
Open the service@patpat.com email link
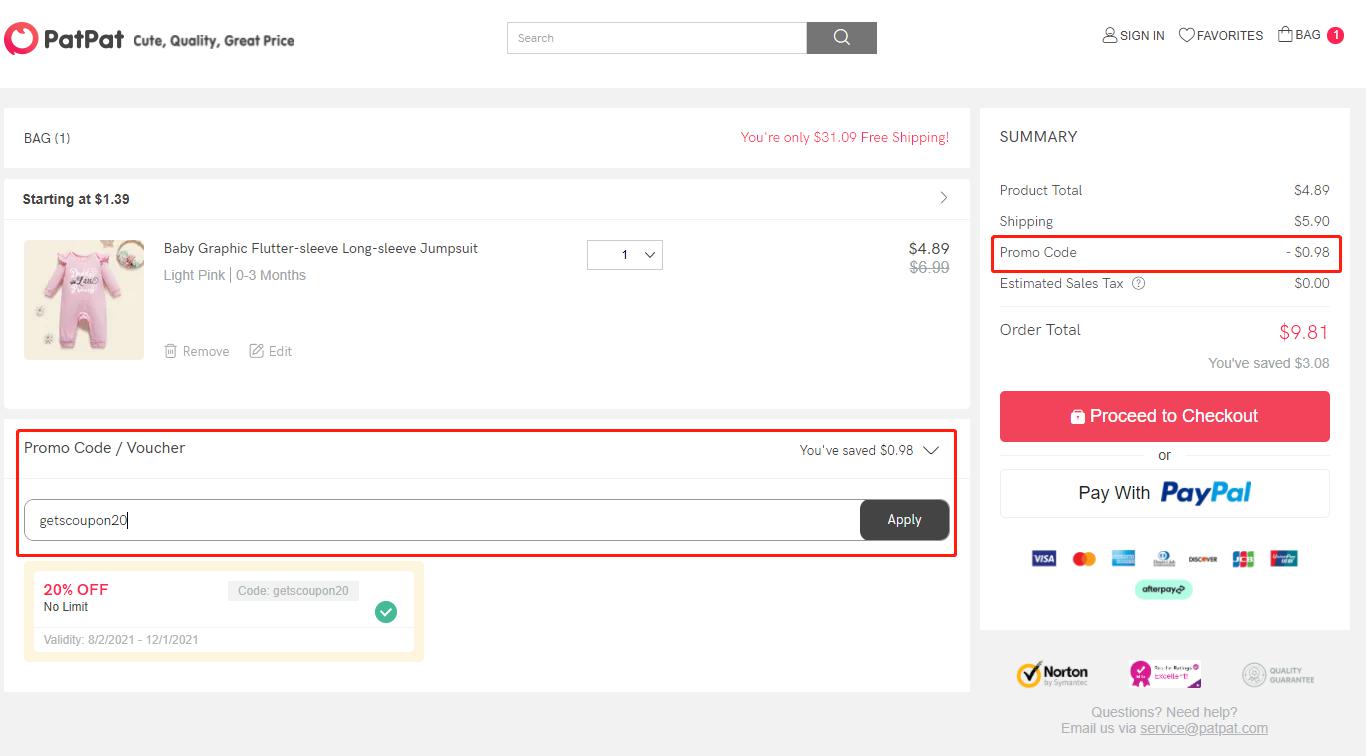[x=1204, y=728]
